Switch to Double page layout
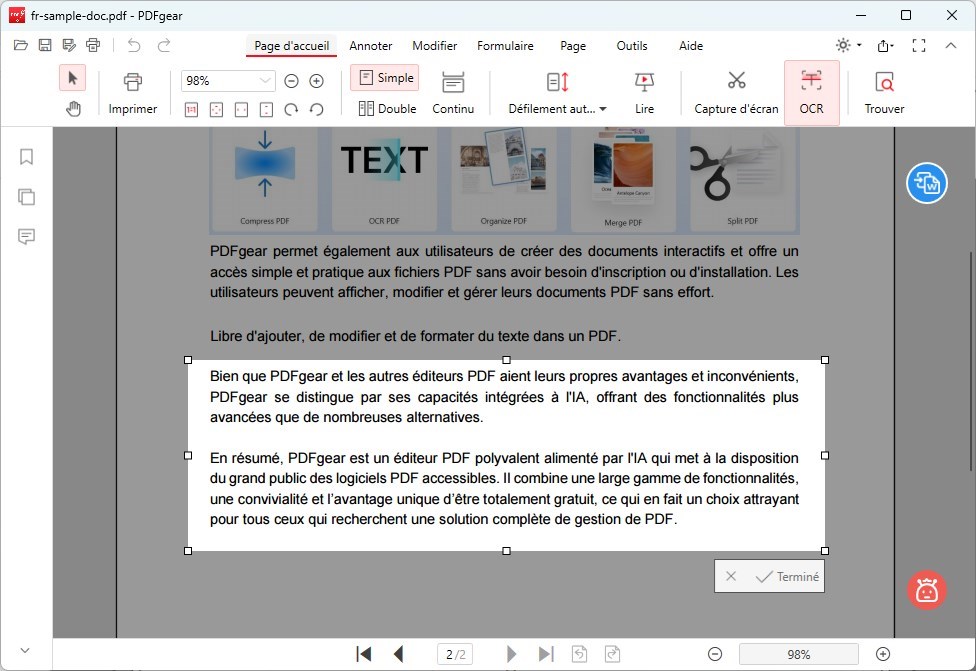This screenshot has height=671, width=976. pyautogui.click(x=386, y=108)
